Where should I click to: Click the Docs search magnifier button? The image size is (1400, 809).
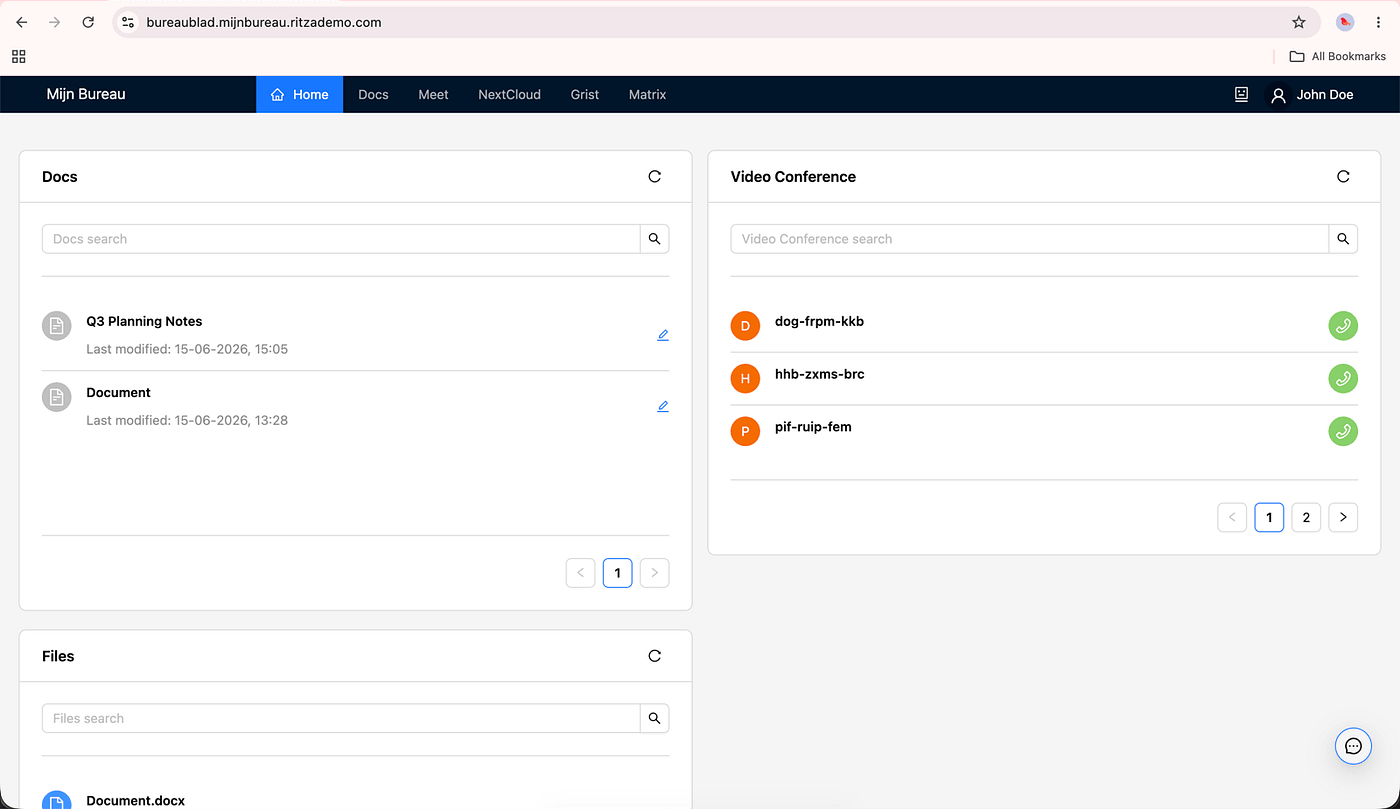point(655,239)
